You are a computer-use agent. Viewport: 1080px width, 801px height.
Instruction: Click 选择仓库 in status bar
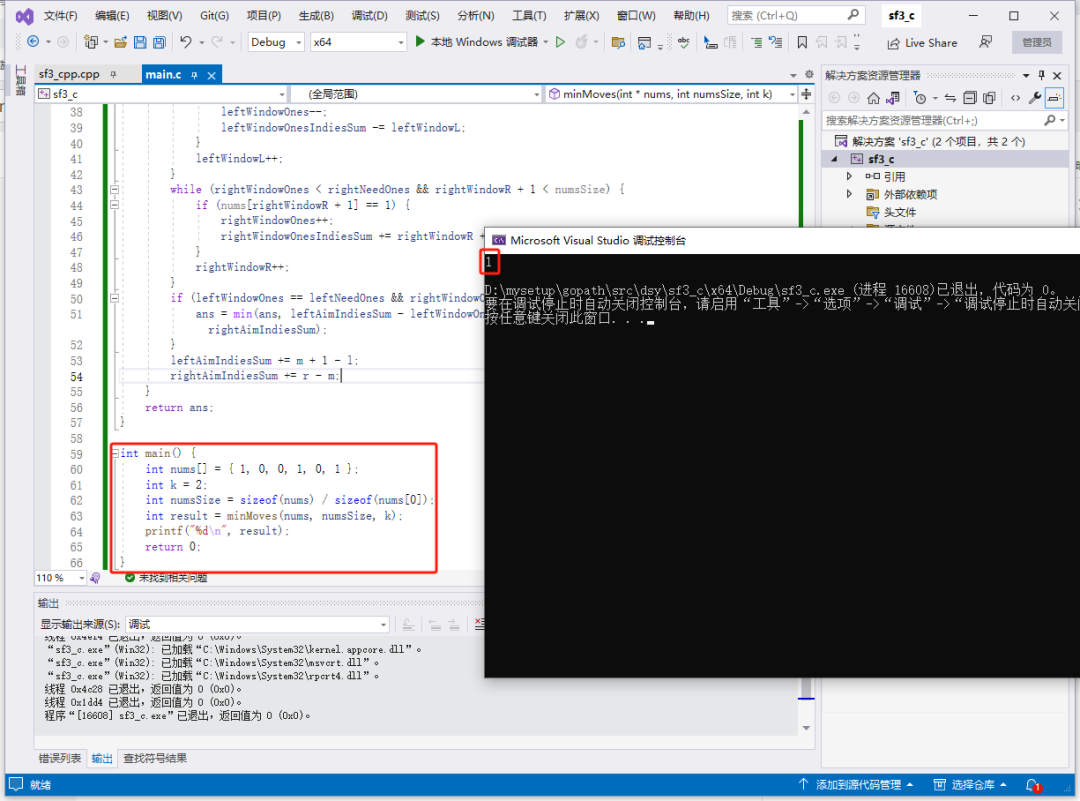(970, 784)
